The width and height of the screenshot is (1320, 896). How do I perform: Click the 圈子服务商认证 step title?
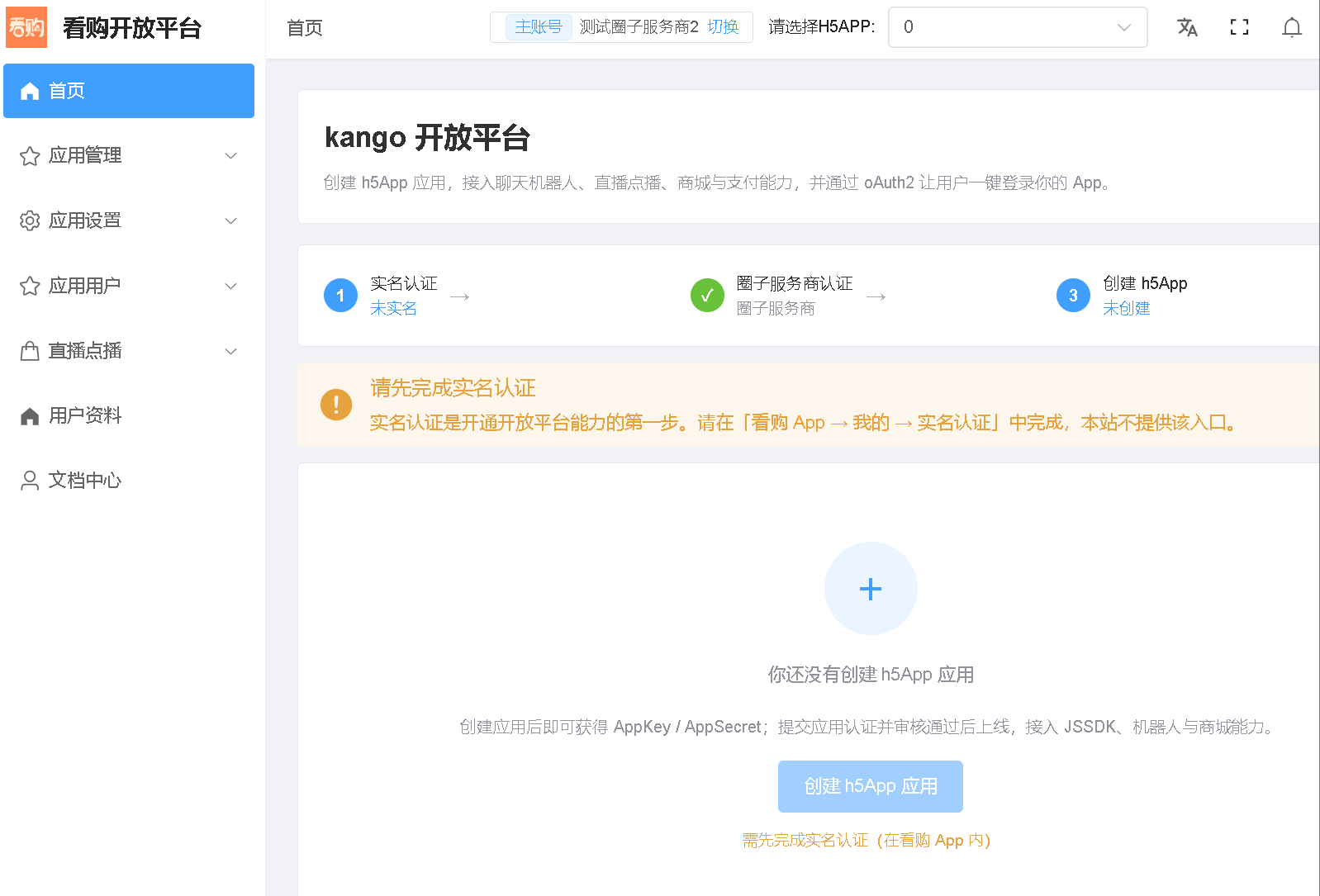[x=795, y=283]
